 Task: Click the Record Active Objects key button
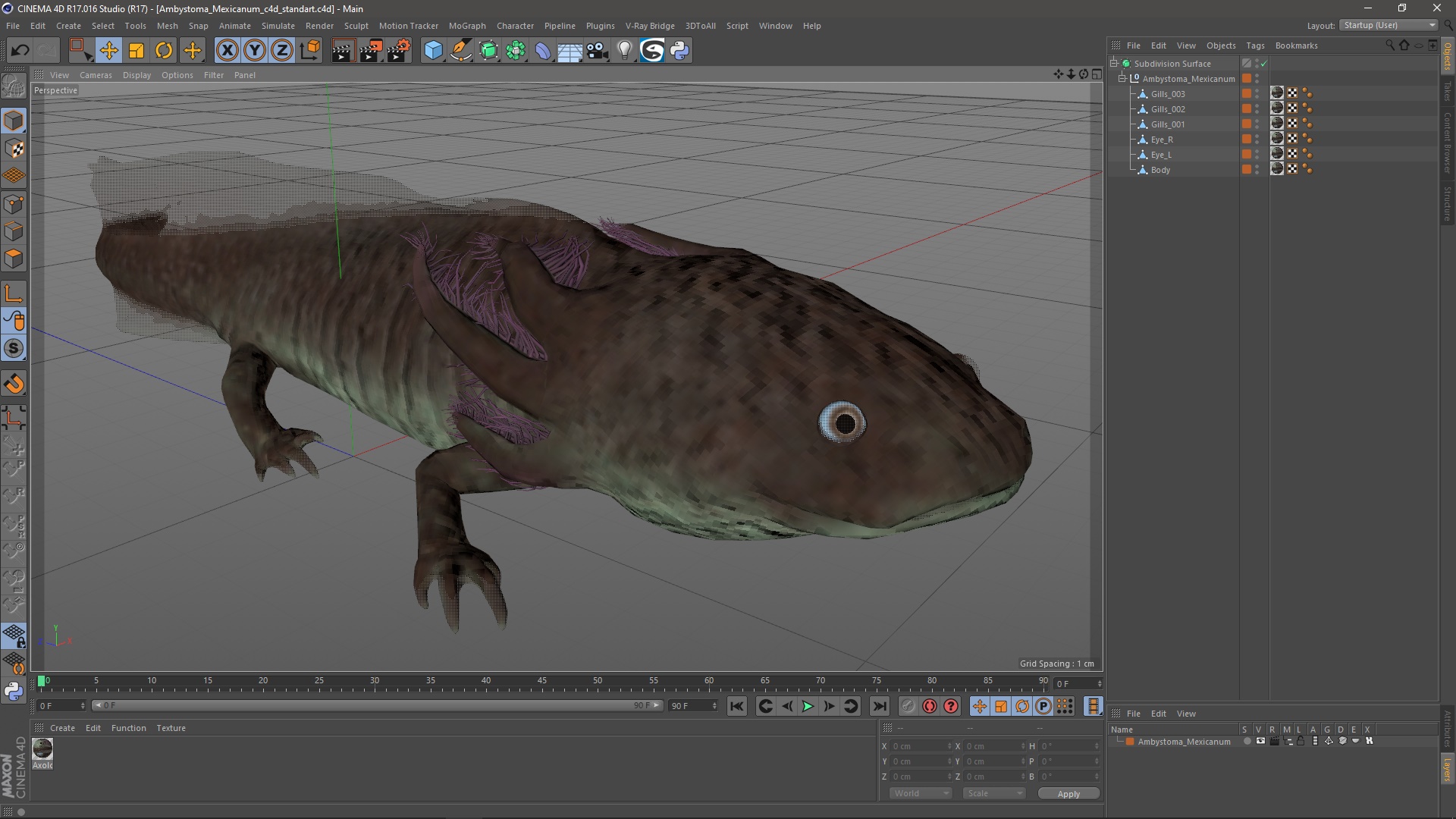[x=908, y=706]
